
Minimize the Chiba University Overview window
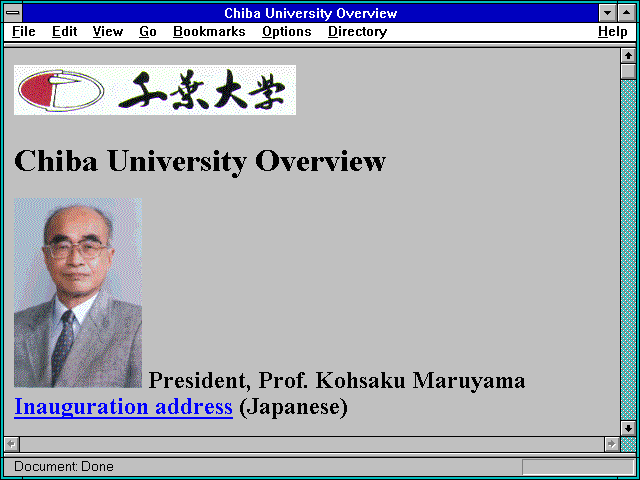607,13
